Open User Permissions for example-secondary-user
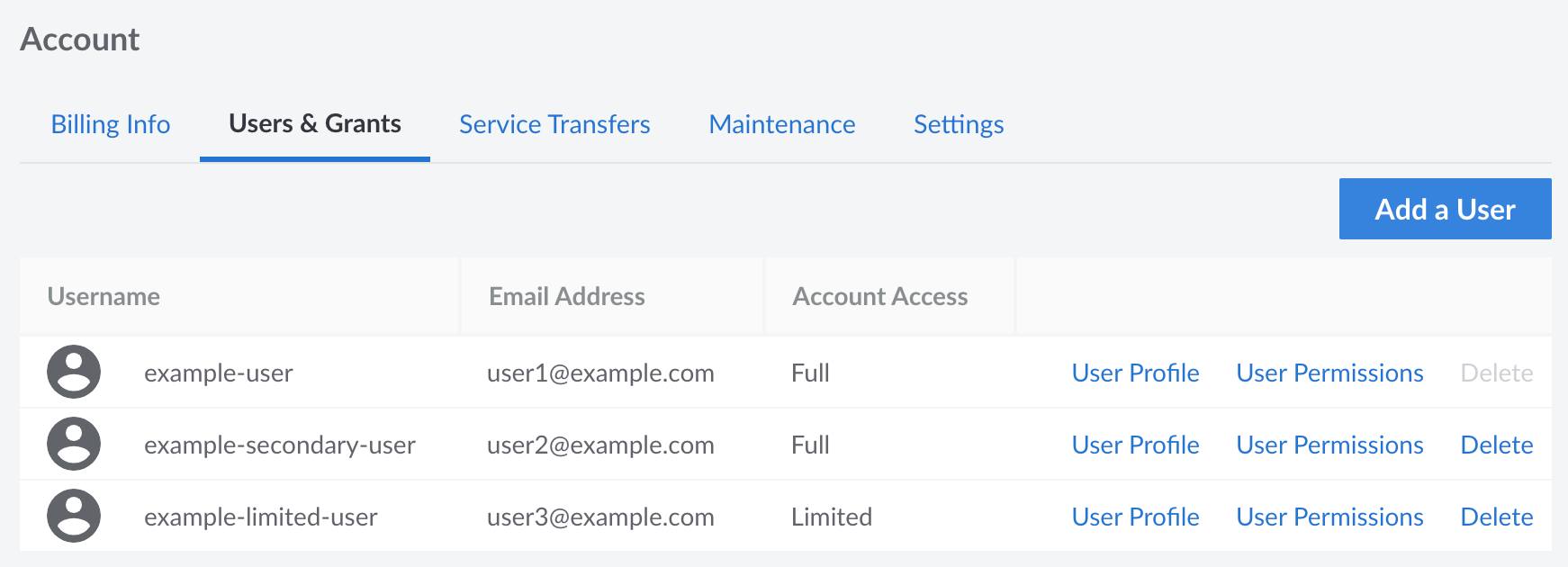1568x567 pixels. (x=1329, y=444)
